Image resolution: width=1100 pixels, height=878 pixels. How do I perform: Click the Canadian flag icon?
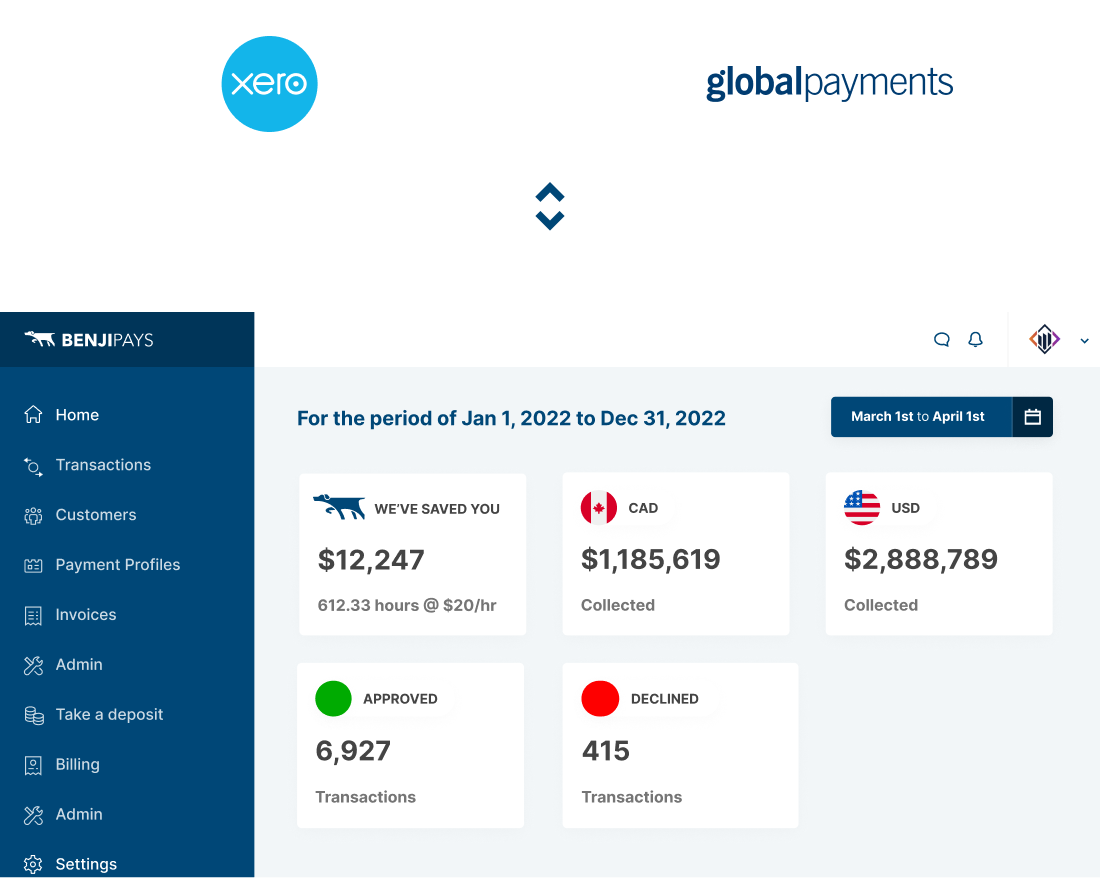tap(599, 508)
